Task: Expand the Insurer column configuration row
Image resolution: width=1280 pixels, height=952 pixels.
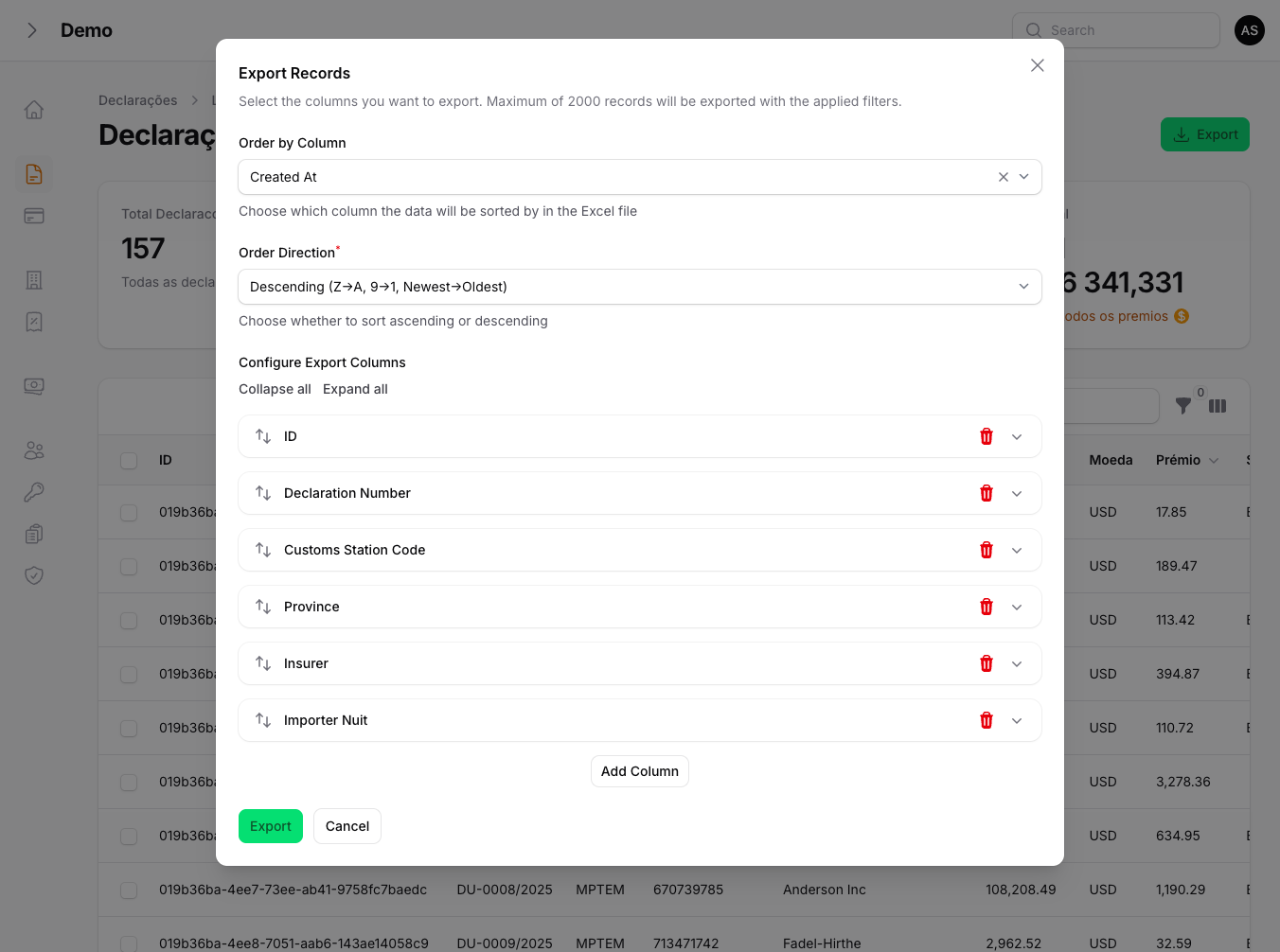Action: (1017, 663)
